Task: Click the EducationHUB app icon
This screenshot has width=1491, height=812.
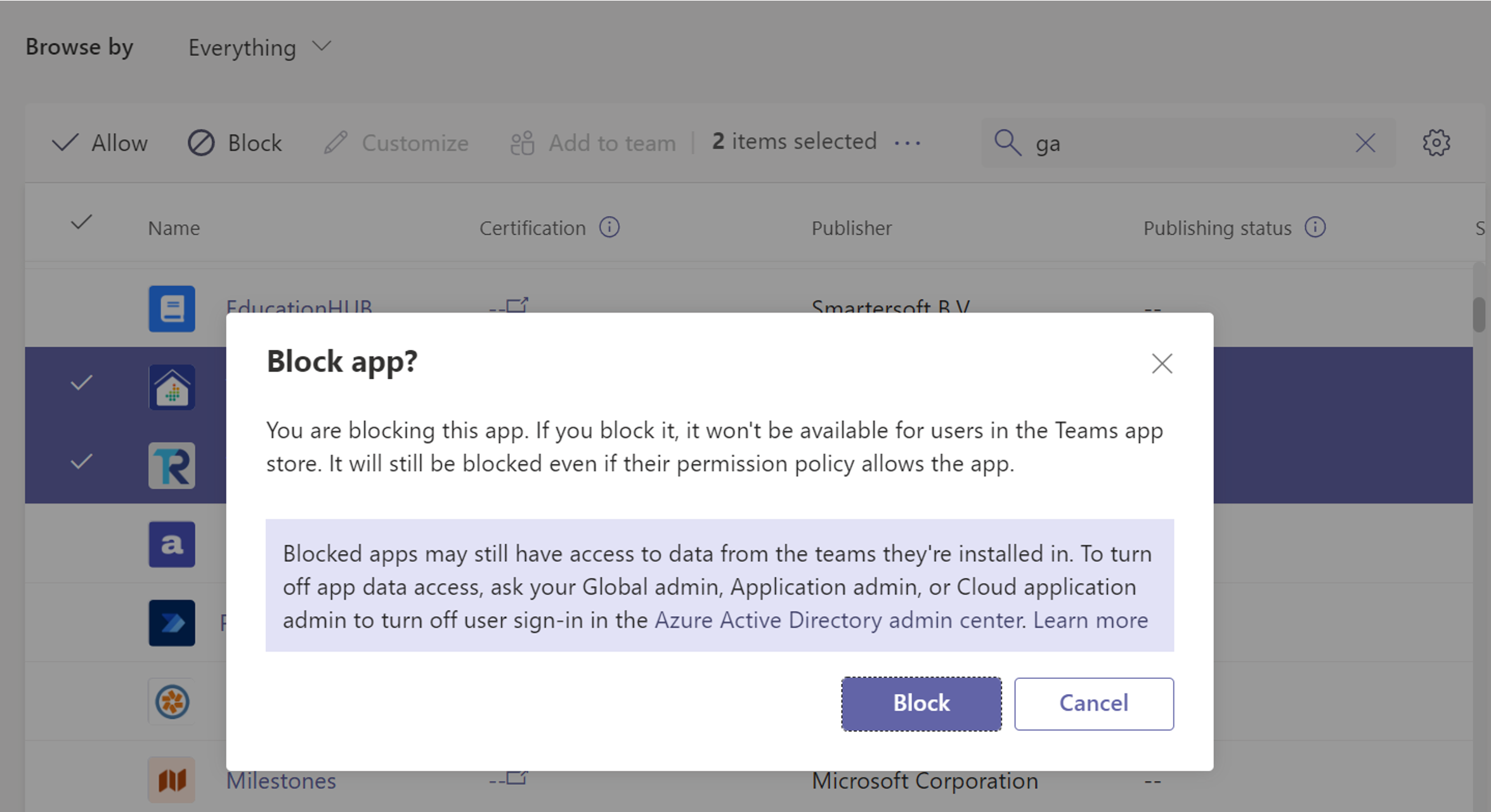Action: coord(172,309)
